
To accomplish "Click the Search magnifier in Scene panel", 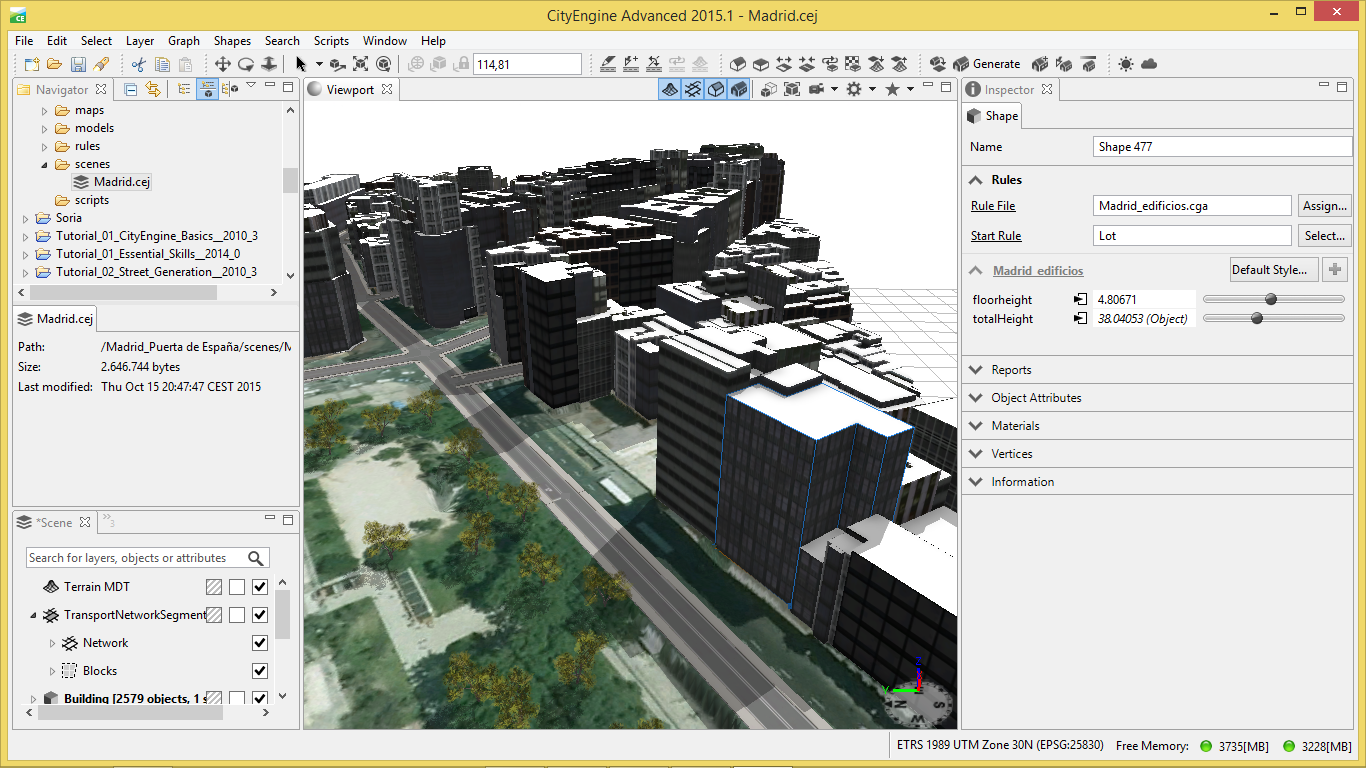I will point(256,558).
